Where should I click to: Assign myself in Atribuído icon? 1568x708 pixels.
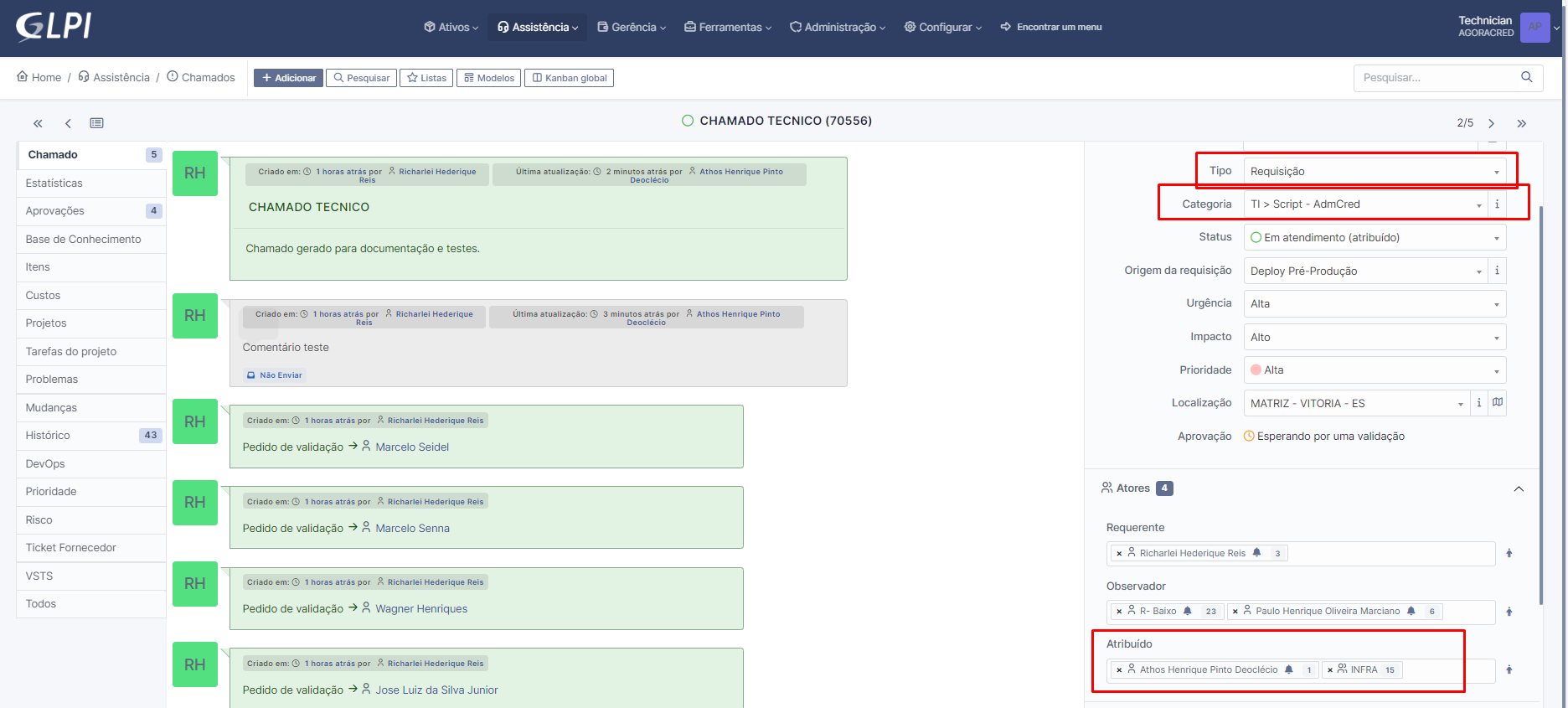[x=1509, y=669]
